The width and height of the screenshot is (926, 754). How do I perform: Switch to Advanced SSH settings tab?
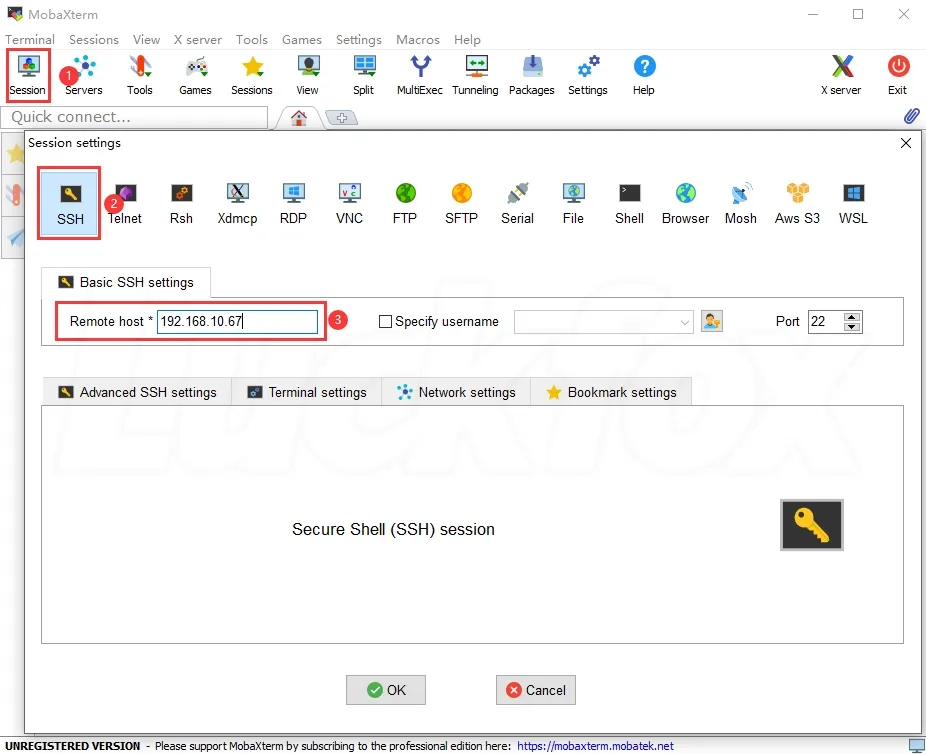tap(137, 392)
